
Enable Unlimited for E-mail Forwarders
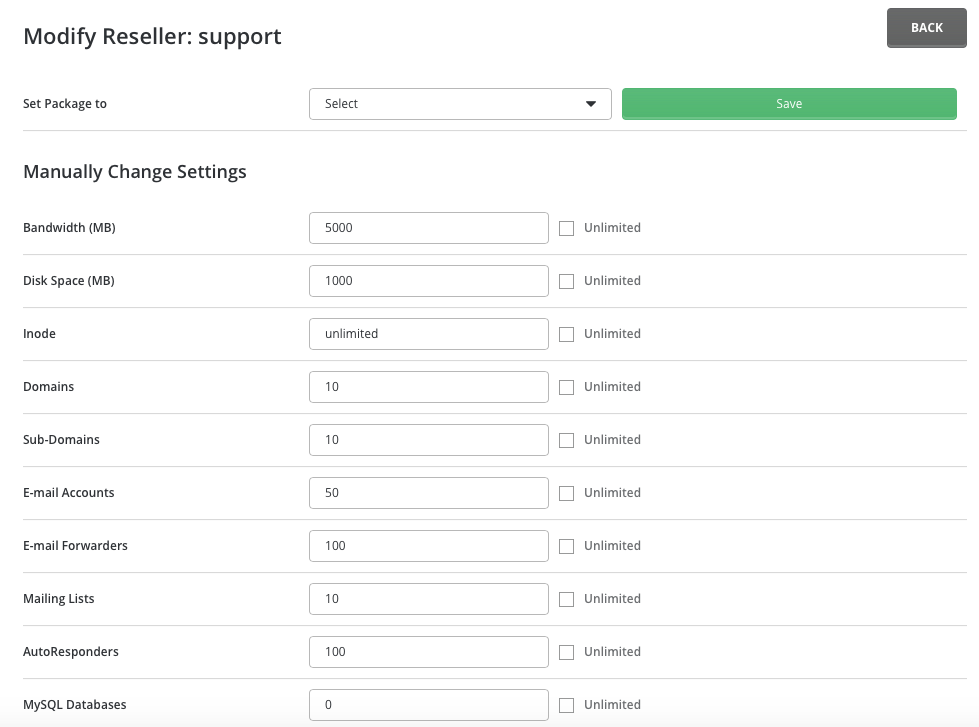(566, 547)
